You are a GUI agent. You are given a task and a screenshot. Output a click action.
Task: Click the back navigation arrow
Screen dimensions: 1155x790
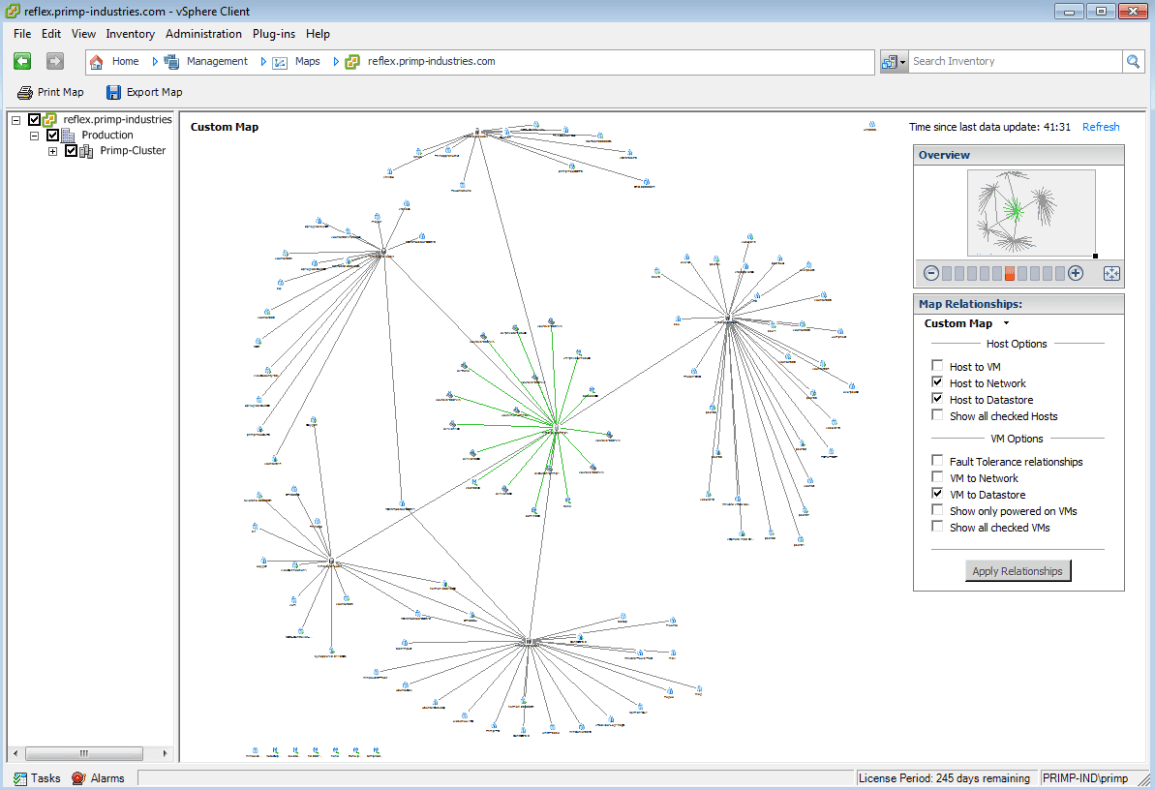21,61
